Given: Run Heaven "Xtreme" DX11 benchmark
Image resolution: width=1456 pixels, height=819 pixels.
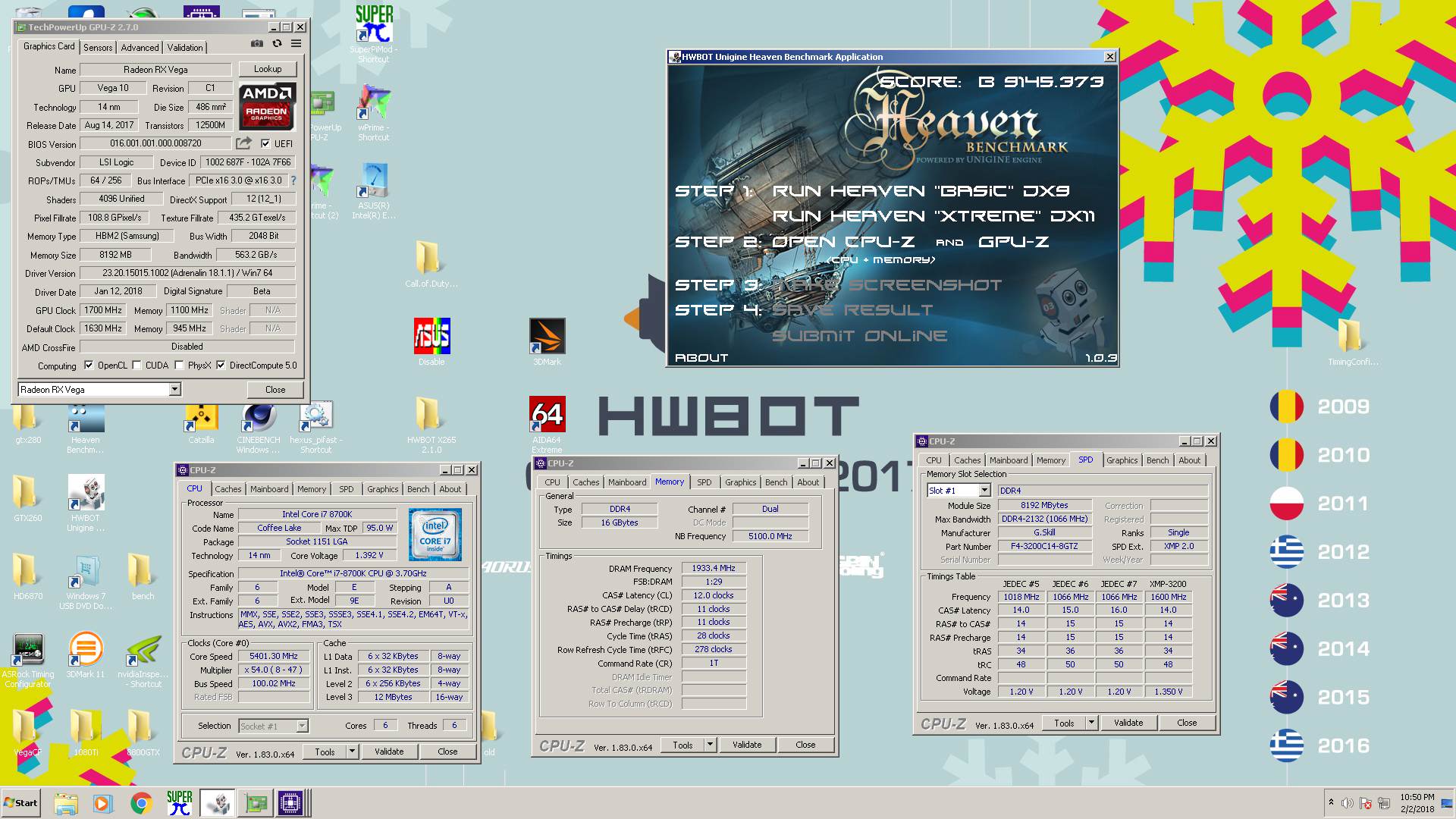Looking at the screenshot, I should (x=934, y=216).
